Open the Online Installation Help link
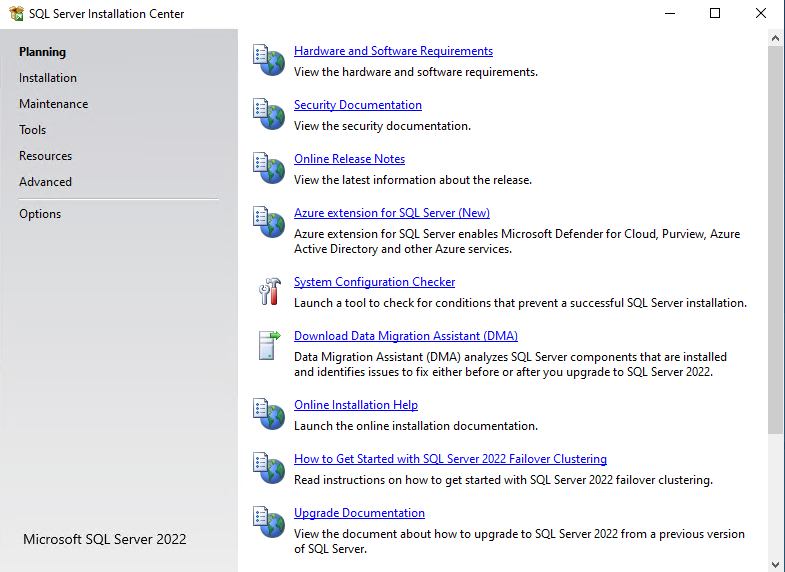 356,405
